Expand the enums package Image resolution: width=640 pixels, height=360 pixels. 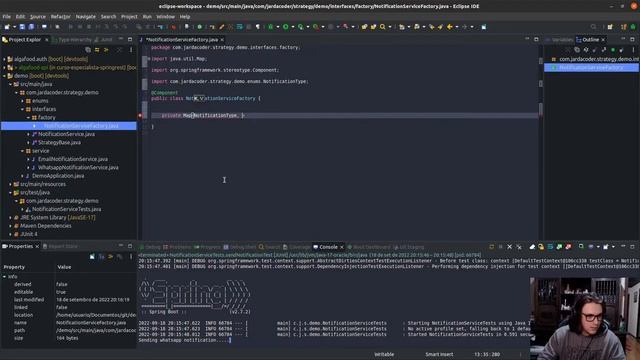[x=23, y=101]
